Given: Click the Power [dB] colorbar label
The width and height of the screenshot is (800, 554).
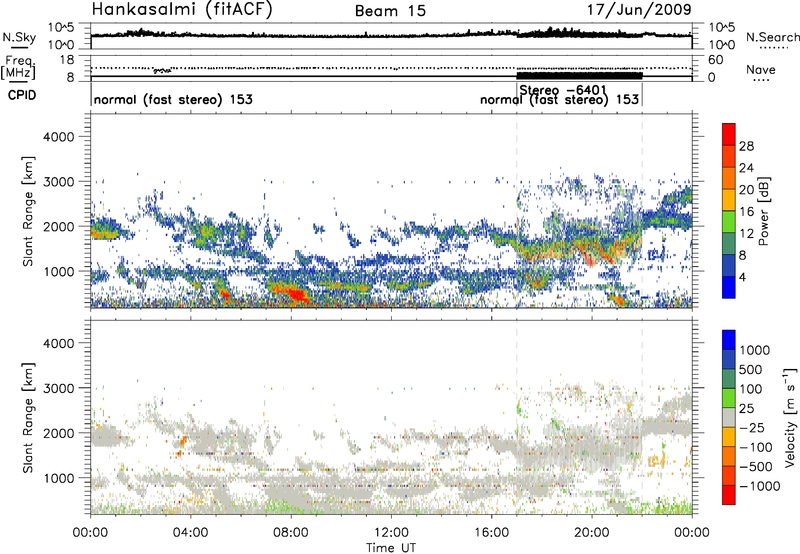Looking at the screenshot, I should click(763, 211).
